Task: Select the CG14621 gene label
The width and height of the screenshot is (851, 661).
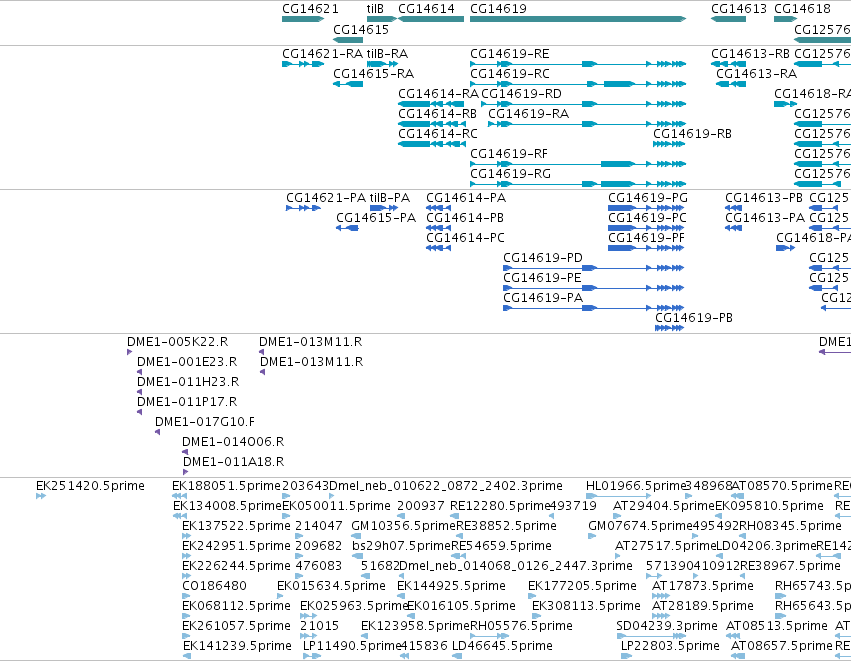Action: point(310,9)
